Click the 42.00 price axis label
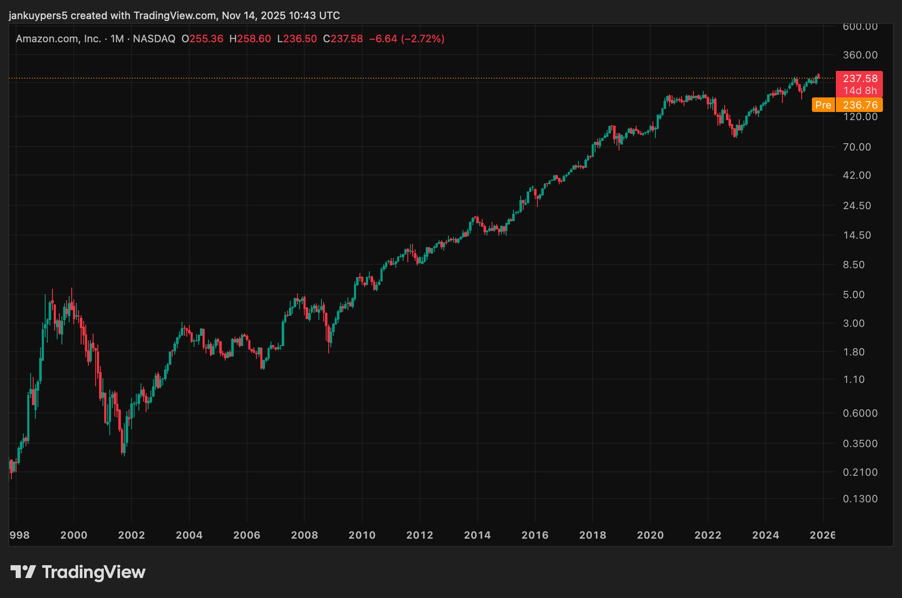 pos(857,175)
